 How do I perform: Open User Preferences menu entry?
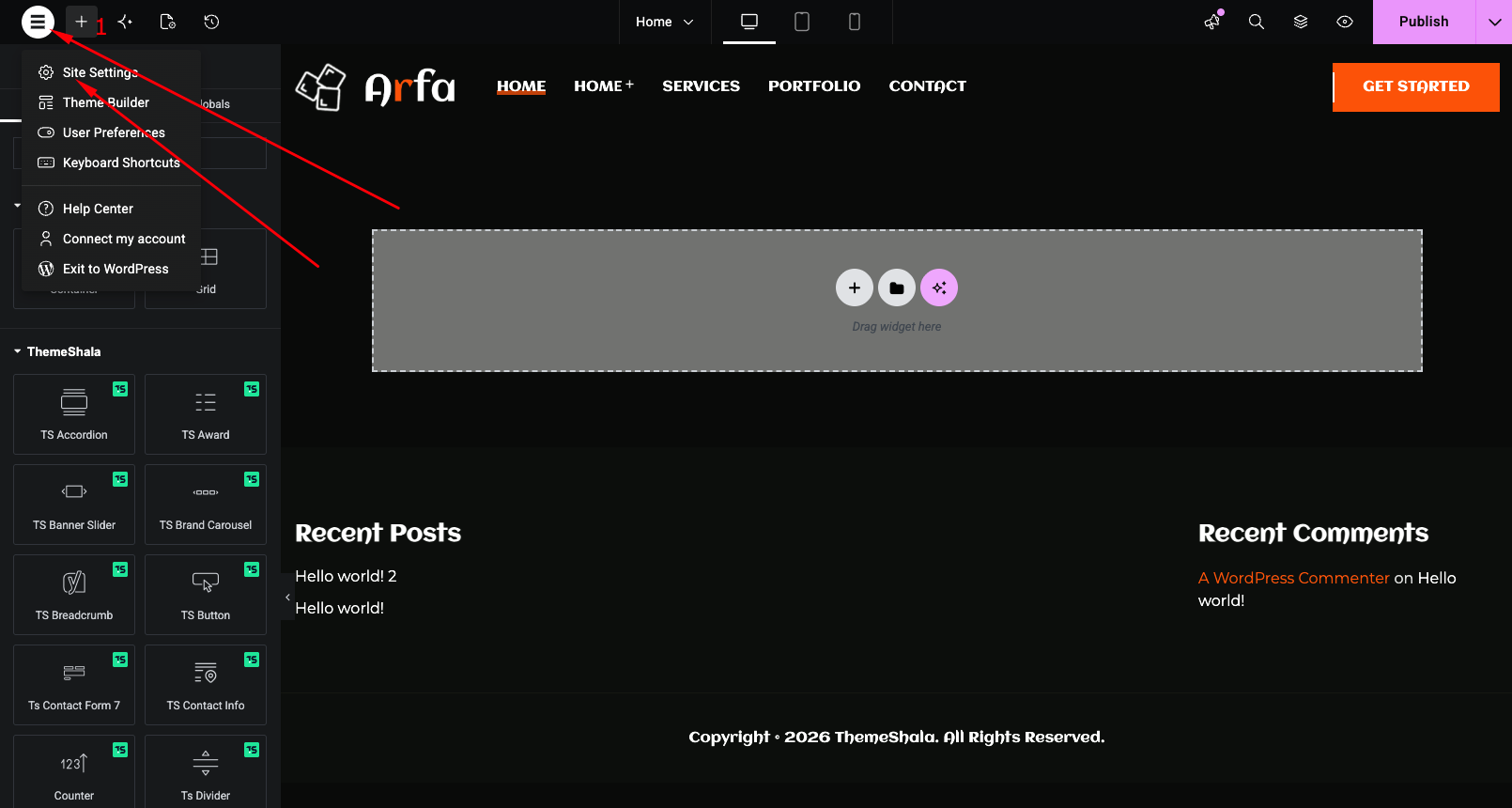click(111, 132)
